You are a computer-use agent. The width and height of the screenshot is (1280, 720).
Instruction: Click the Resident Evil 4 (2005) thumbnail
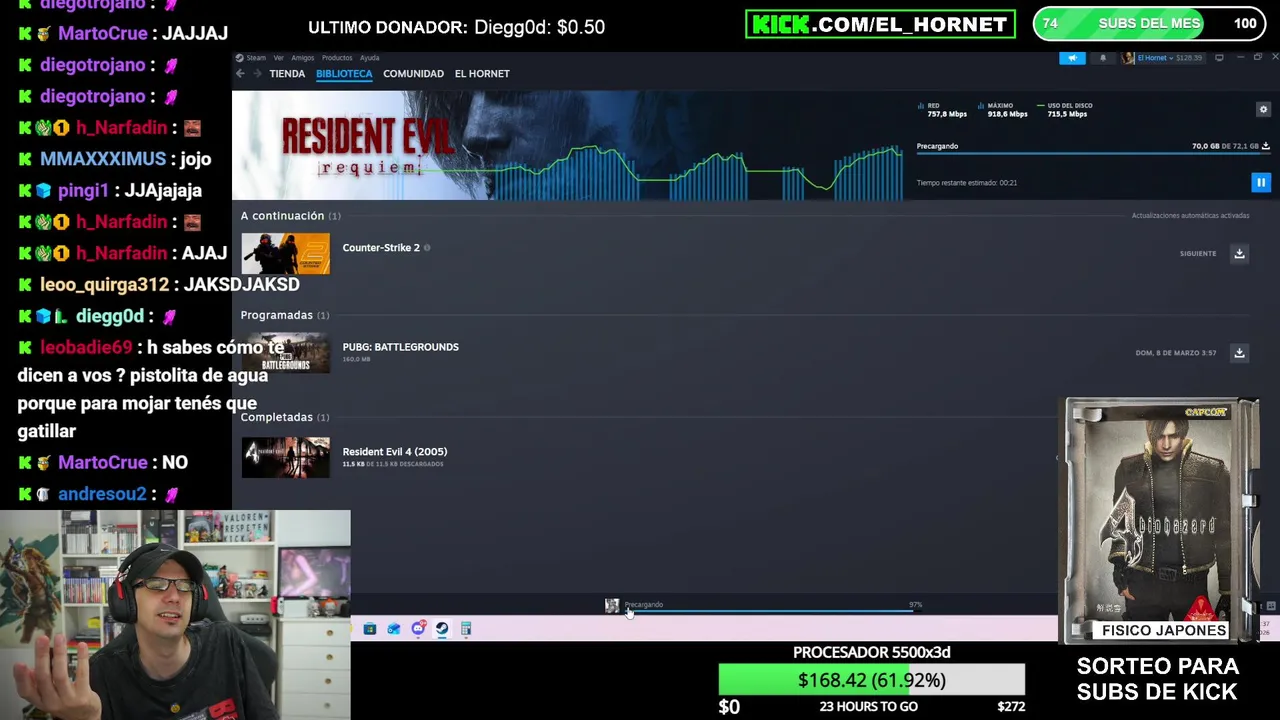(285, 457)
